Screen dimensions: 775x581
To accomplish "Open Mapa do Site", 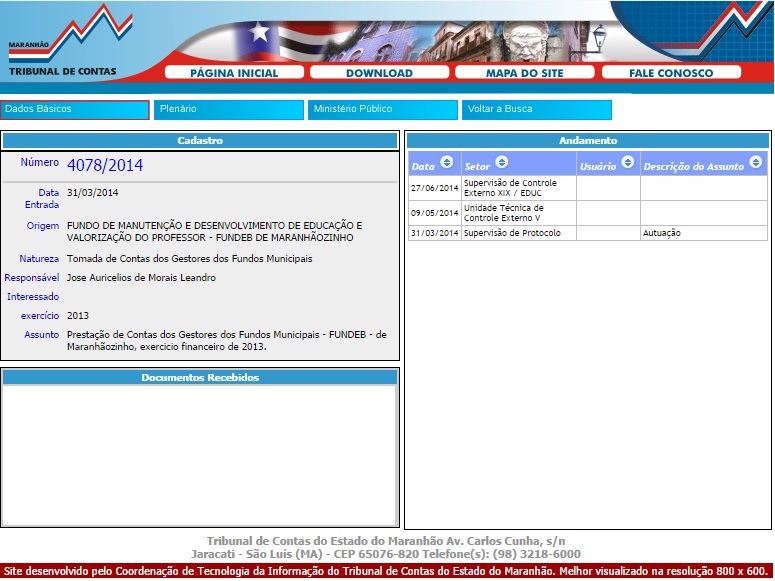I will point(524,73).
